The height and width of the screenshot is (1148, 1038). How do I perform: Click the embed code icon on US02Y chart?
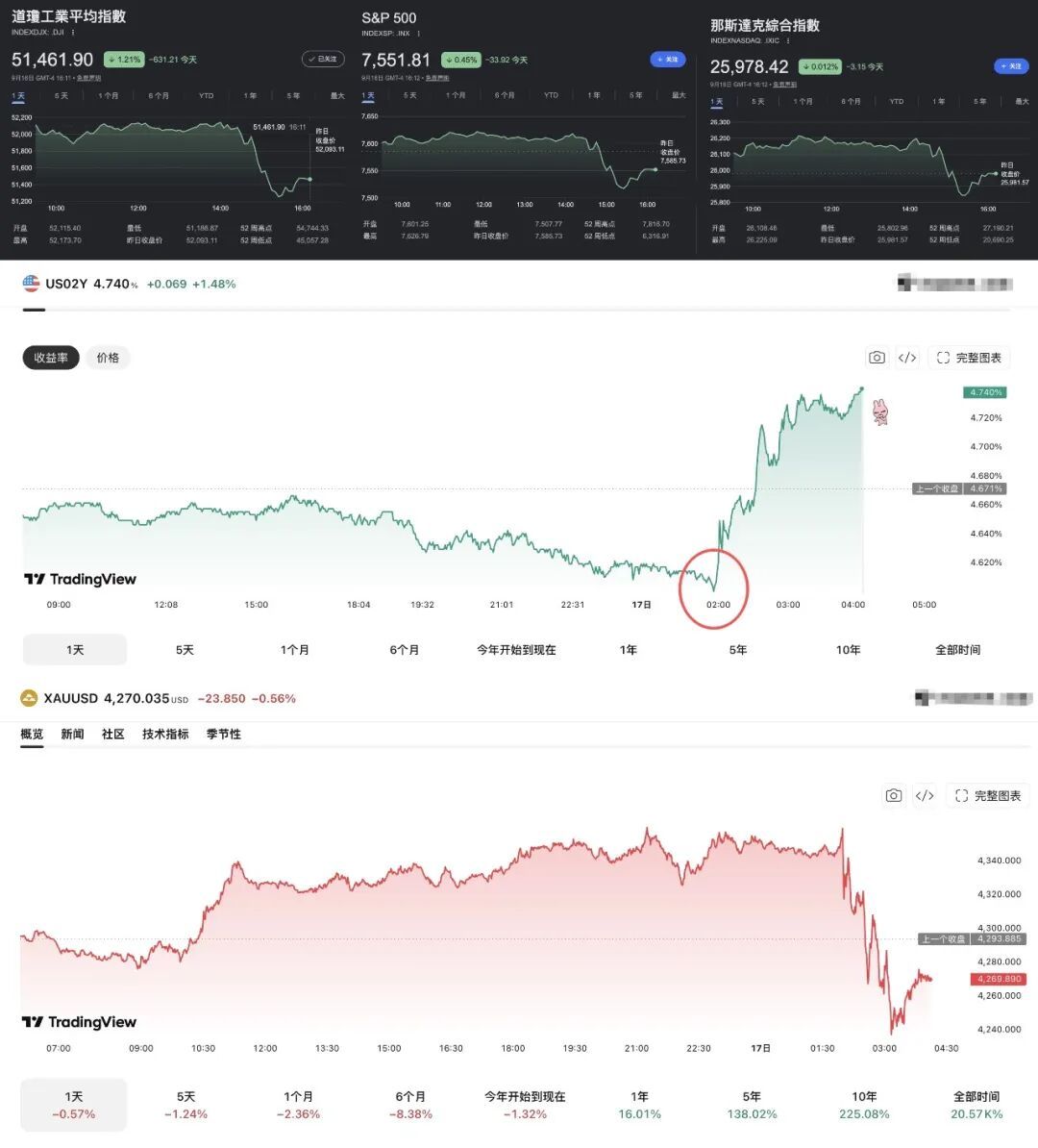click(x=907, y=358)
